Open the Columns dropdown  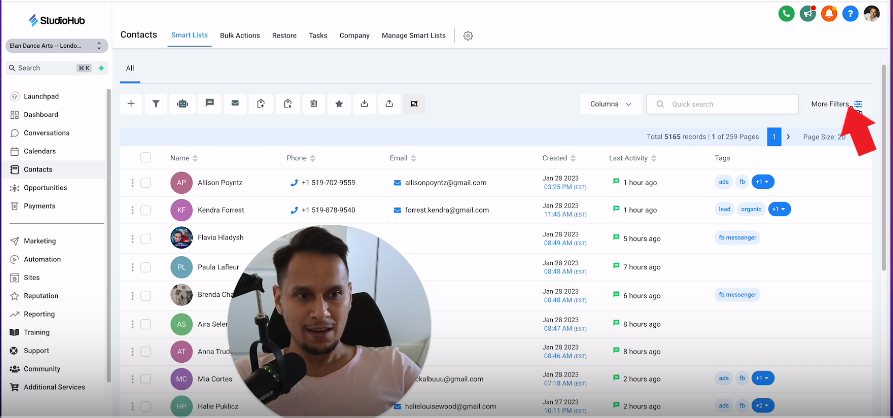coord(611,104)
